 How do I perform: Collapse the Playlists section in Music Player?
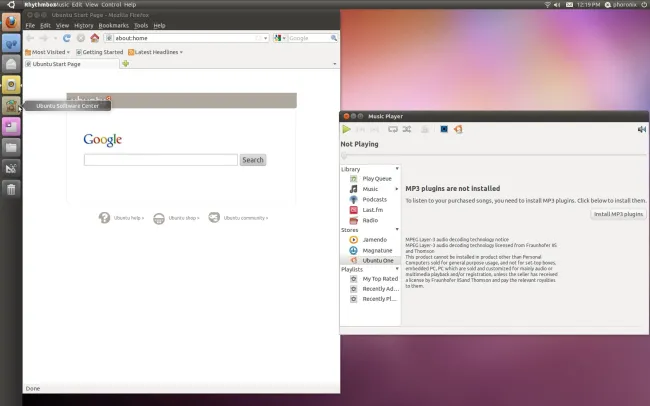397,269
